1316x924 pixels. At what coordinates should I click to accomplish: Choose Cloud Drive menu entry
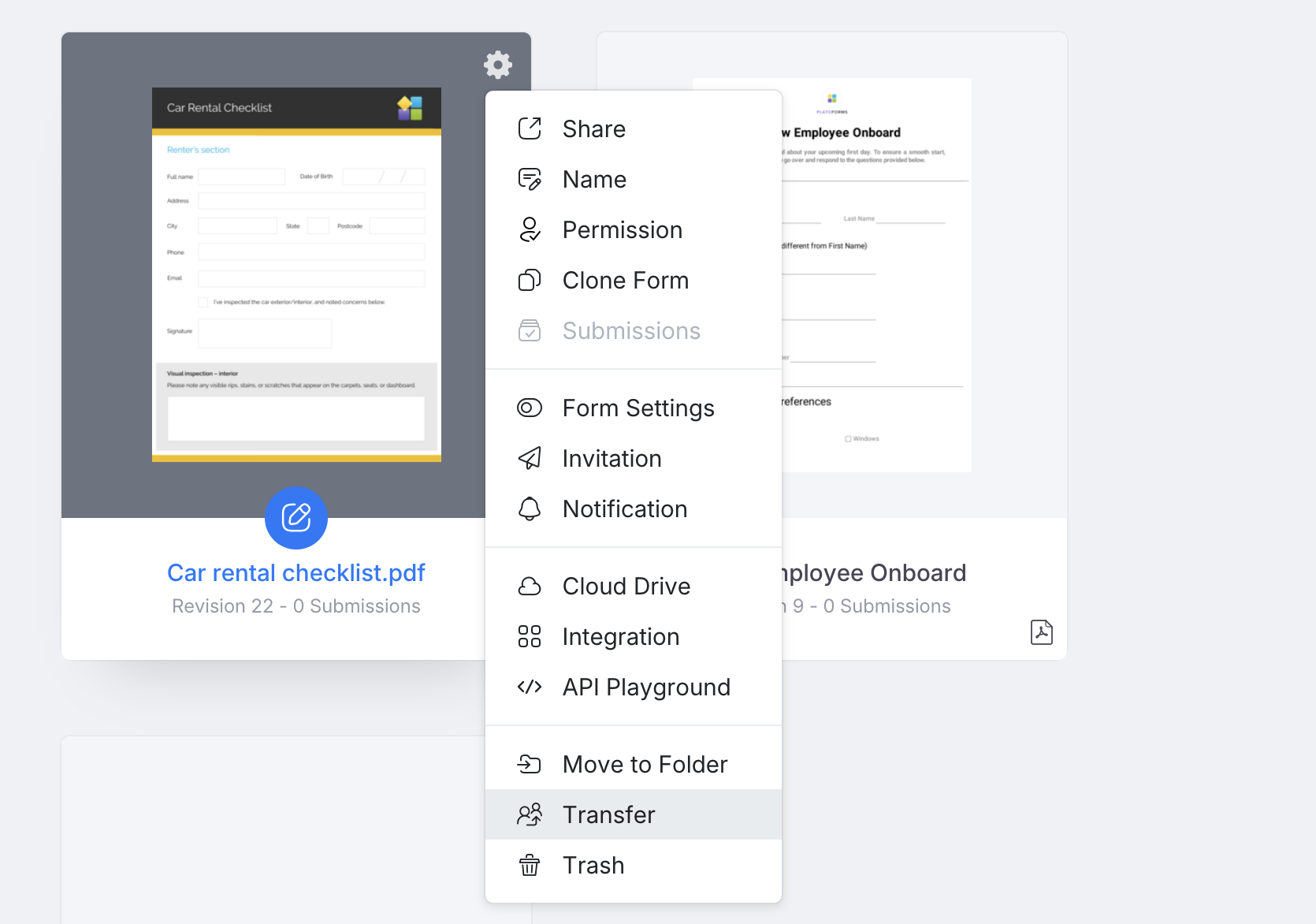click(x=626, y=587)
